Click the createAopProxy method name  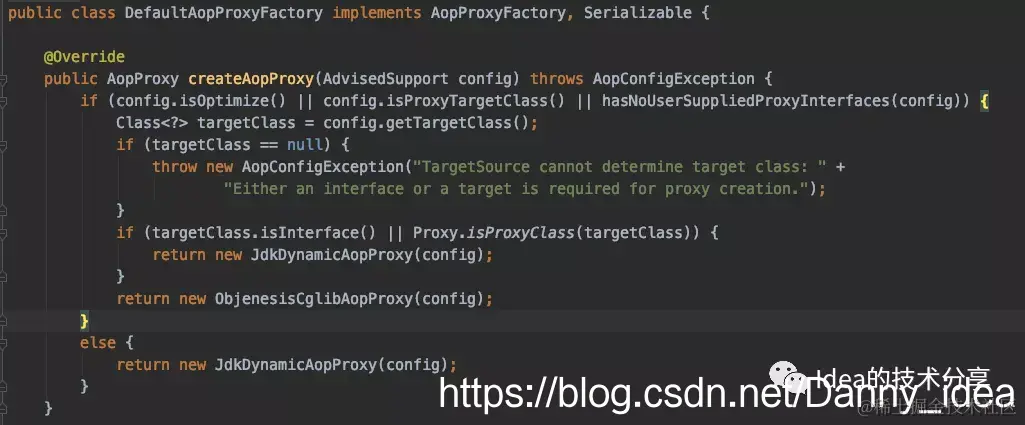250,79
